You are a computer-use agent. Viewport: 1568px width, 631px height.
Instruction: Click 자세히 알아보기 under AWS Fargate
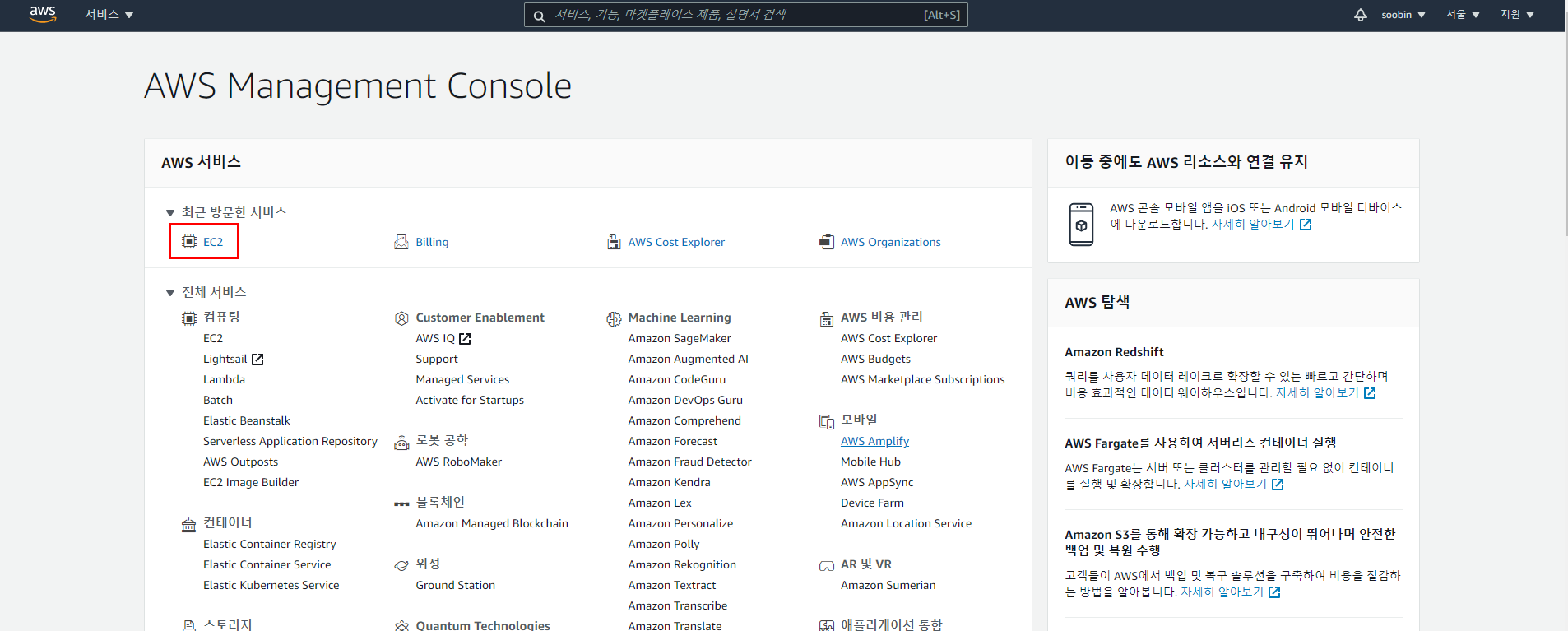pyautogui.click(x=1225, y=485)
